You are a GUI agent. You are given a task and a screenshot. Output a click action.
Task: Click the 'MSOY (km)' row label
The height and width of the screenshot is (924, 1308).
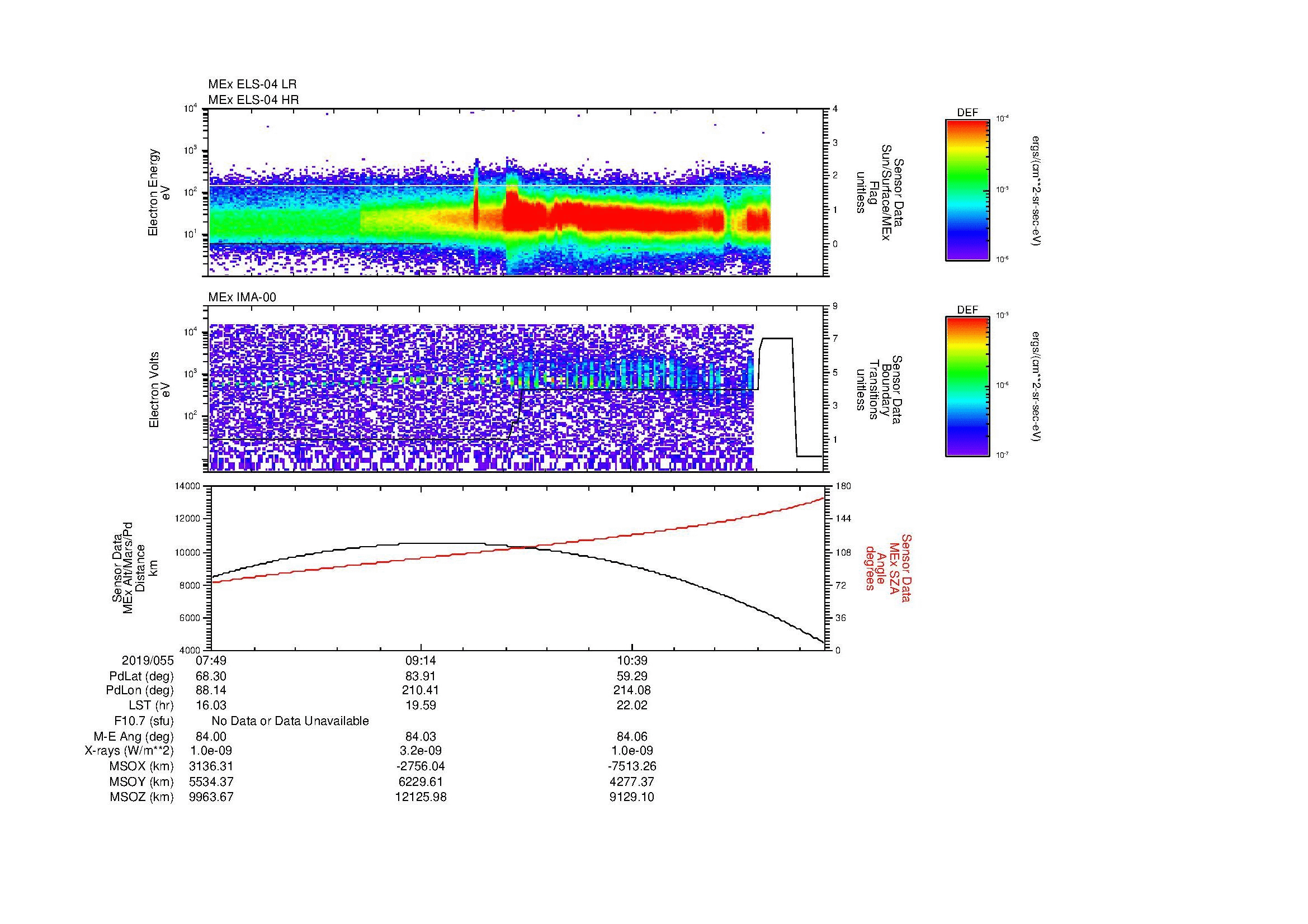click(x=142, y=781)
